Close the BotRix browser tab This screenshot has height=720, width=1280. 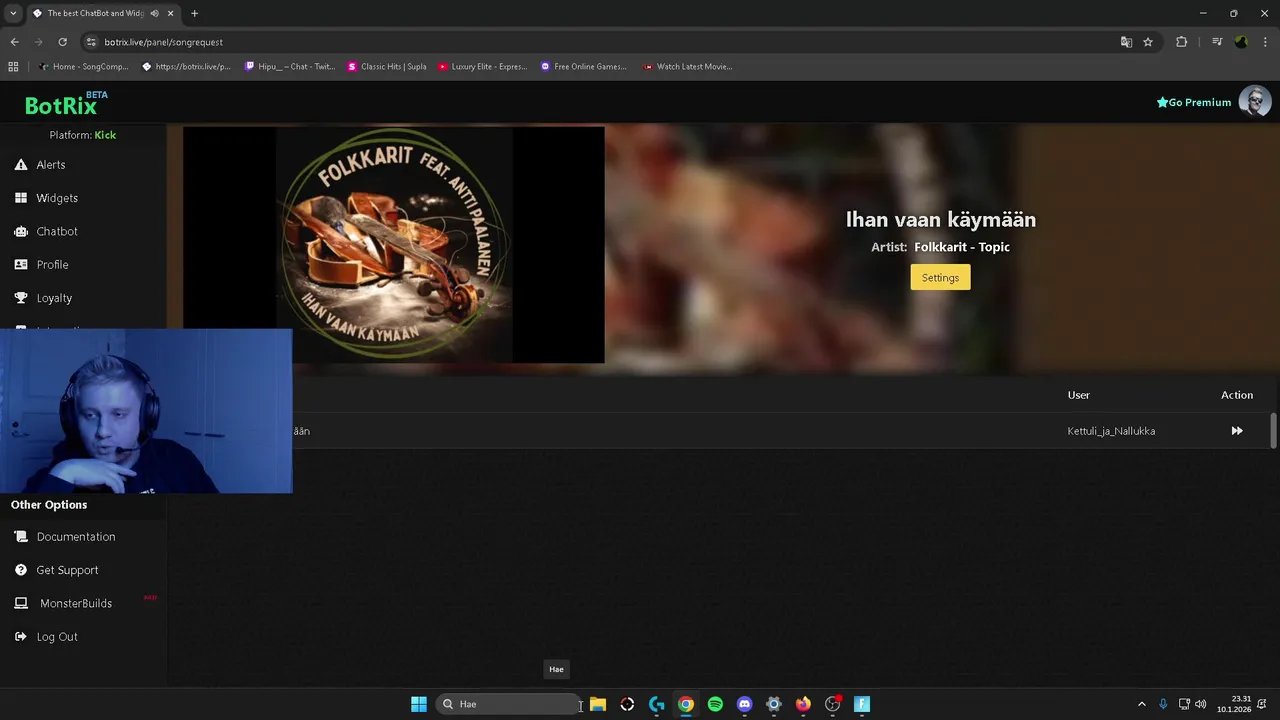pyautogui.click(x=171, y=13)
